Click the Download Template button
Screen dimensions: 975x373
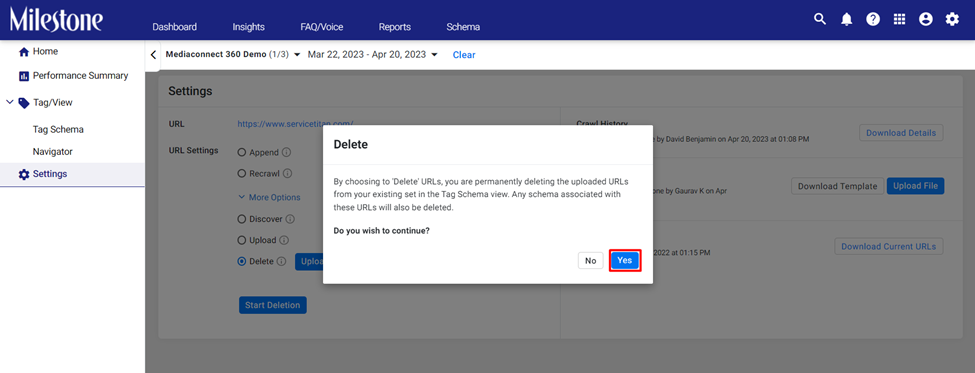(838, 186)
